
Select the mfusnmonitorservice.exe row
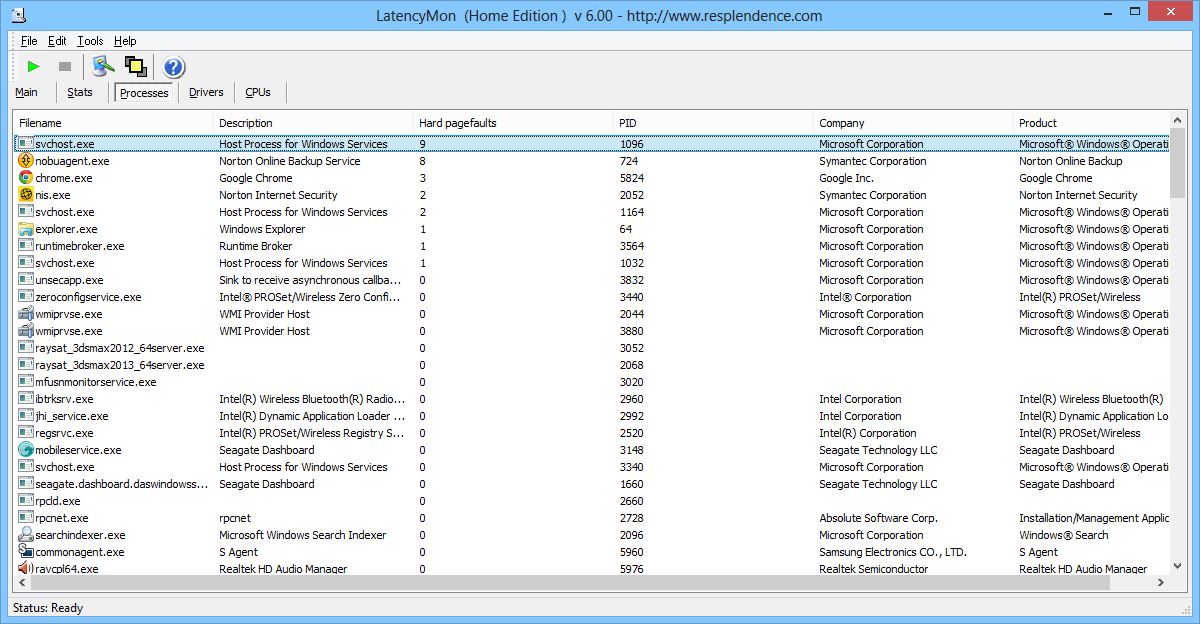click(591, 382)
